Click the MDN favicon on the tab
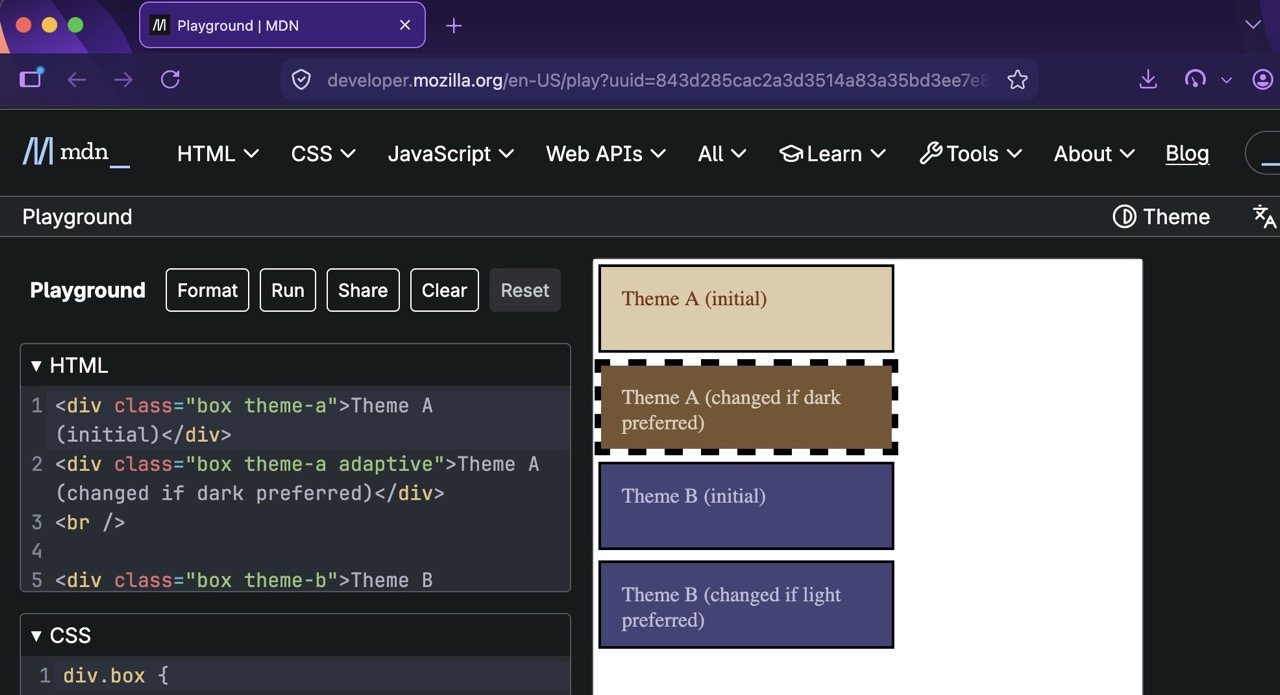The image size is (1280, 695). tap(159, 25)
